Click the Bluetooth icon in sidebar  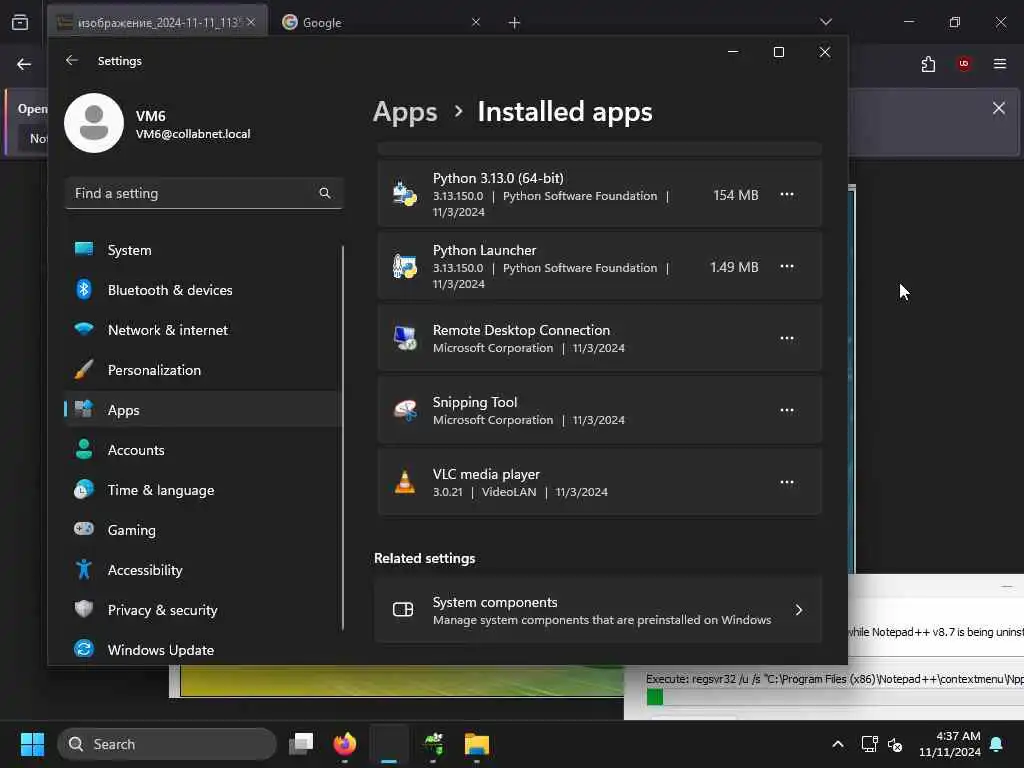84,289
